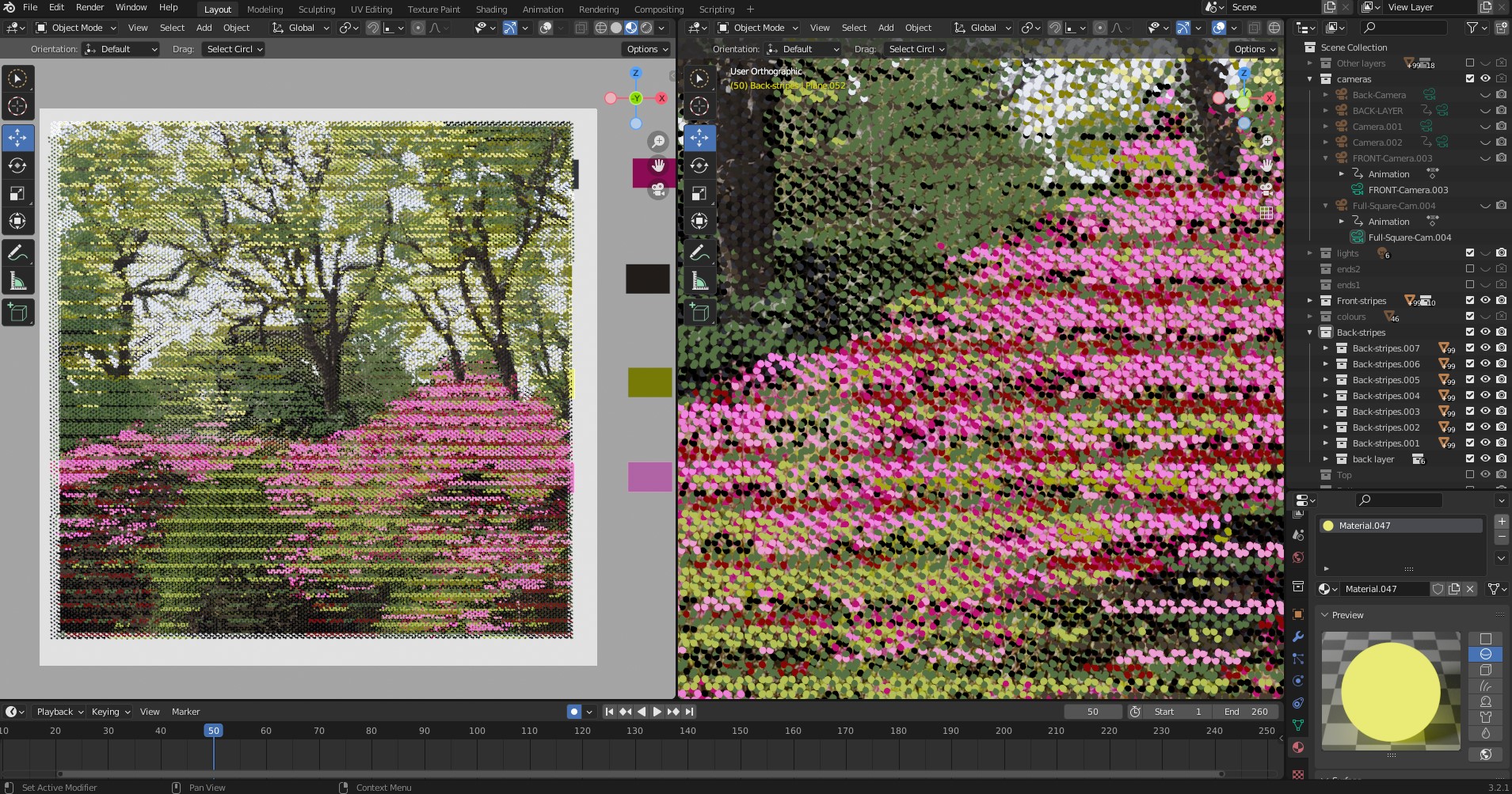Select the Transform tool in left viewport
1512x794 pixels.
17,221
